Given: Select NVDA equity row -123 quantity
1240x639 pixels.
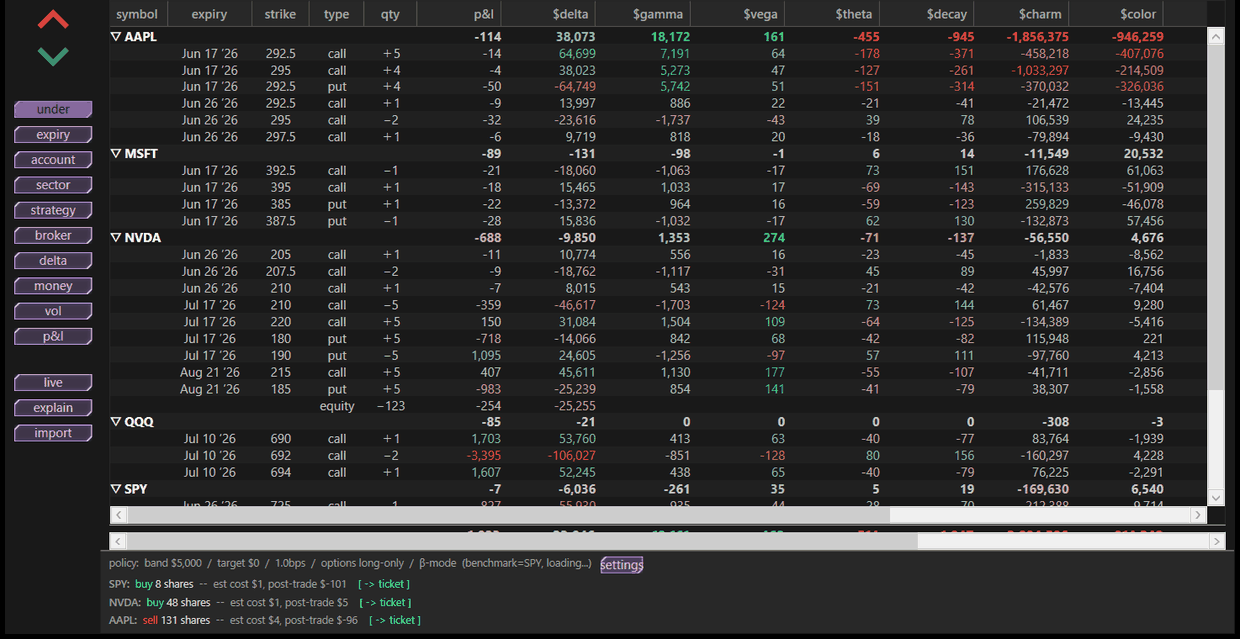Looking at the screenshot, I should tap(389, 406).
